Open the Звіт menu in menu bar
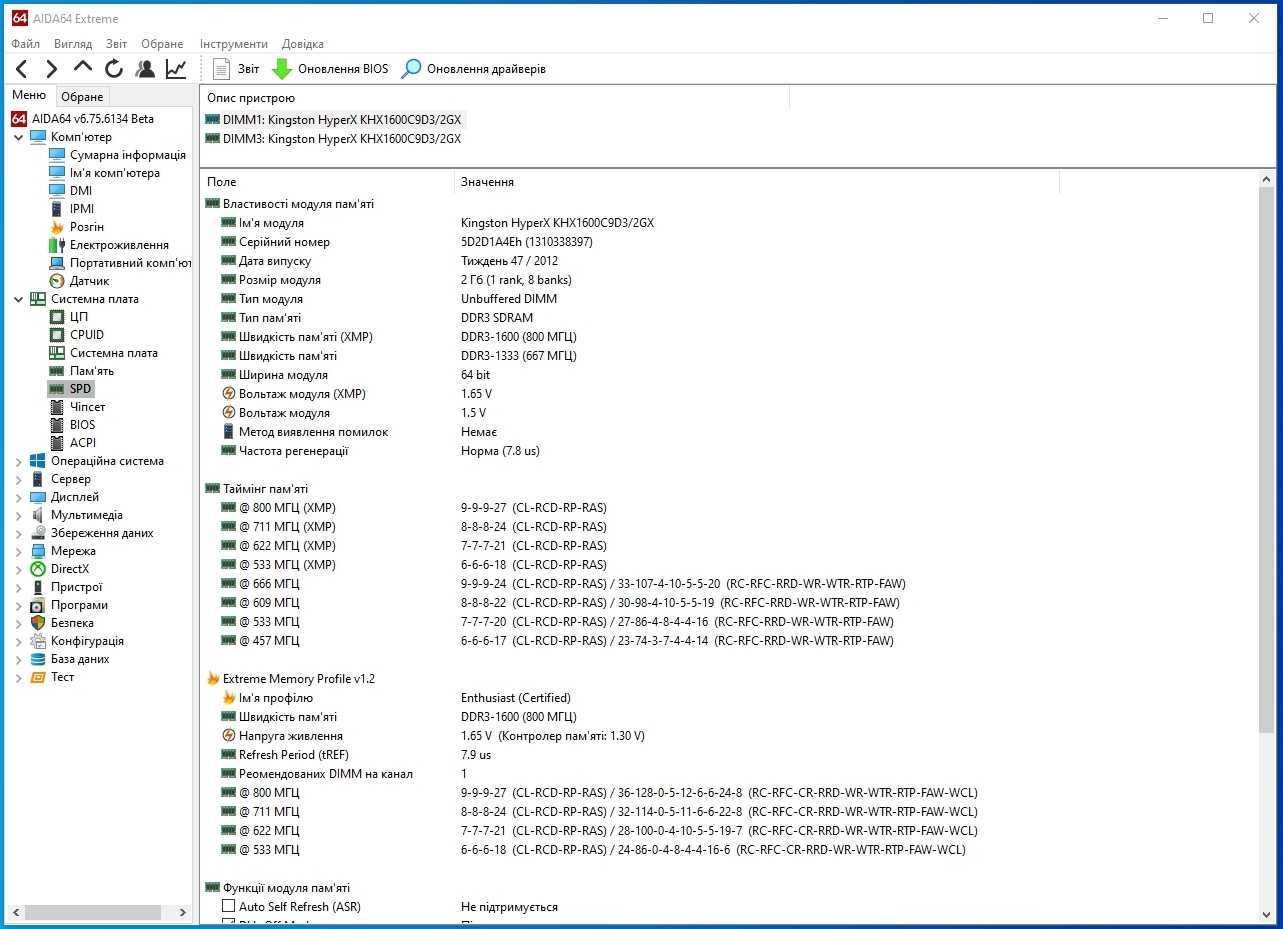The image size is (1283, 929). [116, 44]
